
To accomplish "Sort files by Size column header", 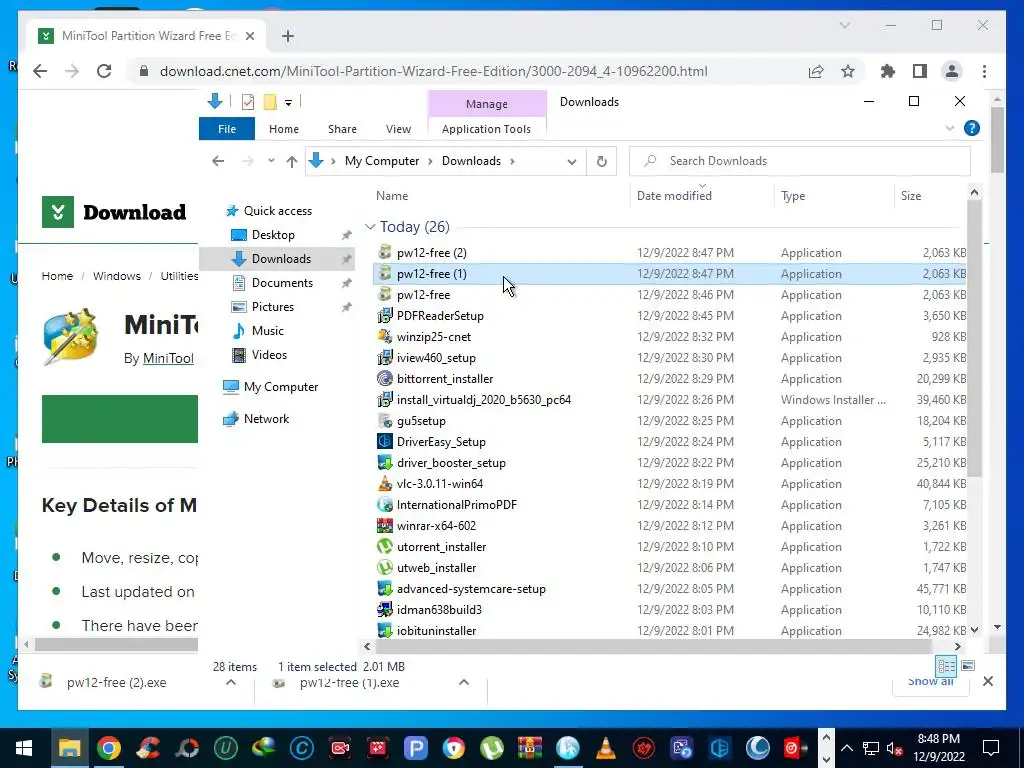I will tap(910, 196).
